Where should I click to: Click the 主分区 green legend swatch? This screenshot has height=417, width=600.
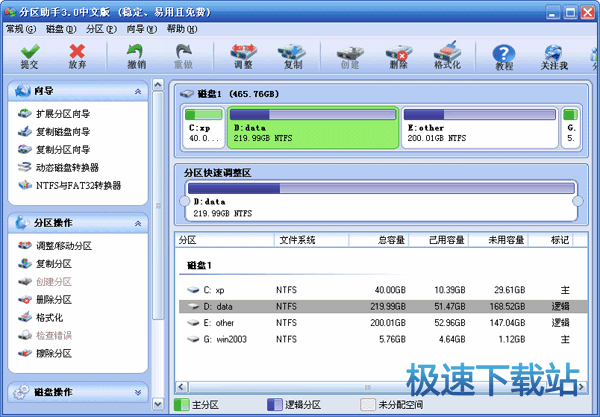181,405
